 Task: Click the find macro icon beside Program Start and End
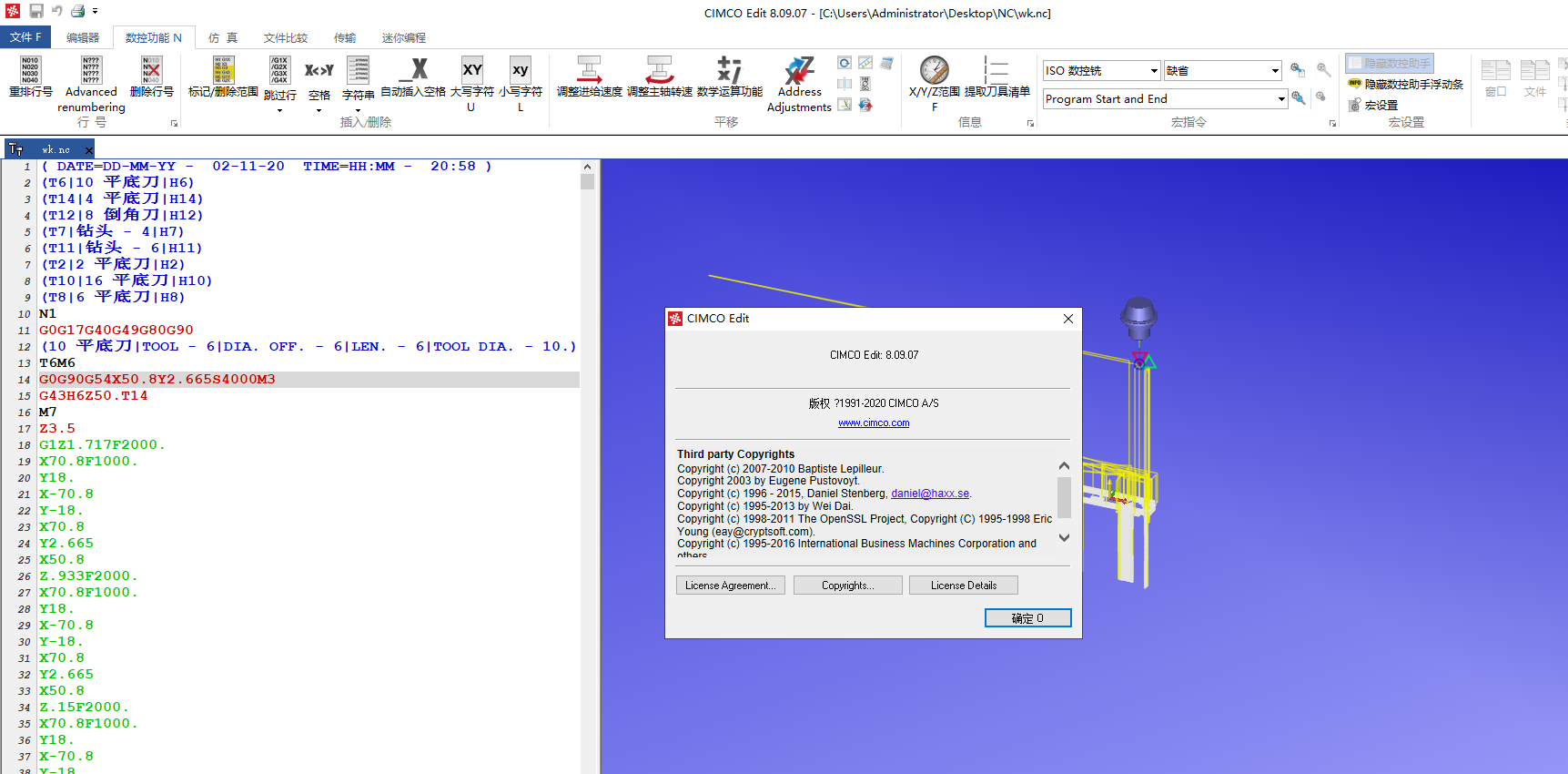coord(1298,98)
